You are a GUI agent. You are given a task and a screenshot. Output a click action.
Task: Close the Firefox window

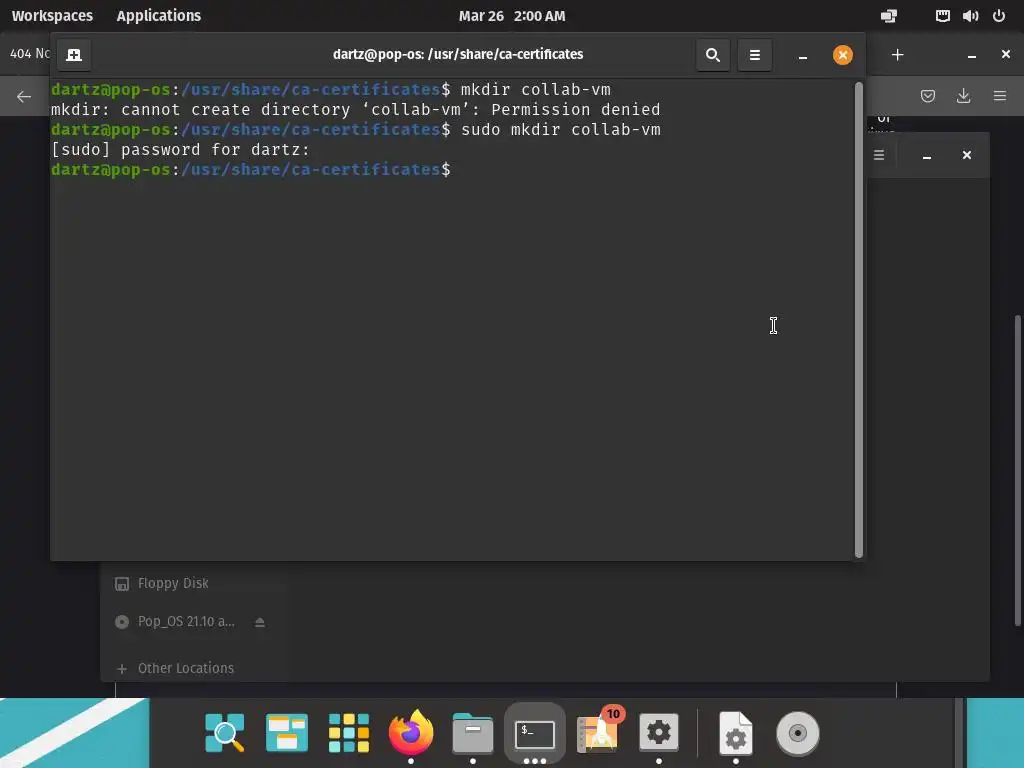tap(1006, 54)
